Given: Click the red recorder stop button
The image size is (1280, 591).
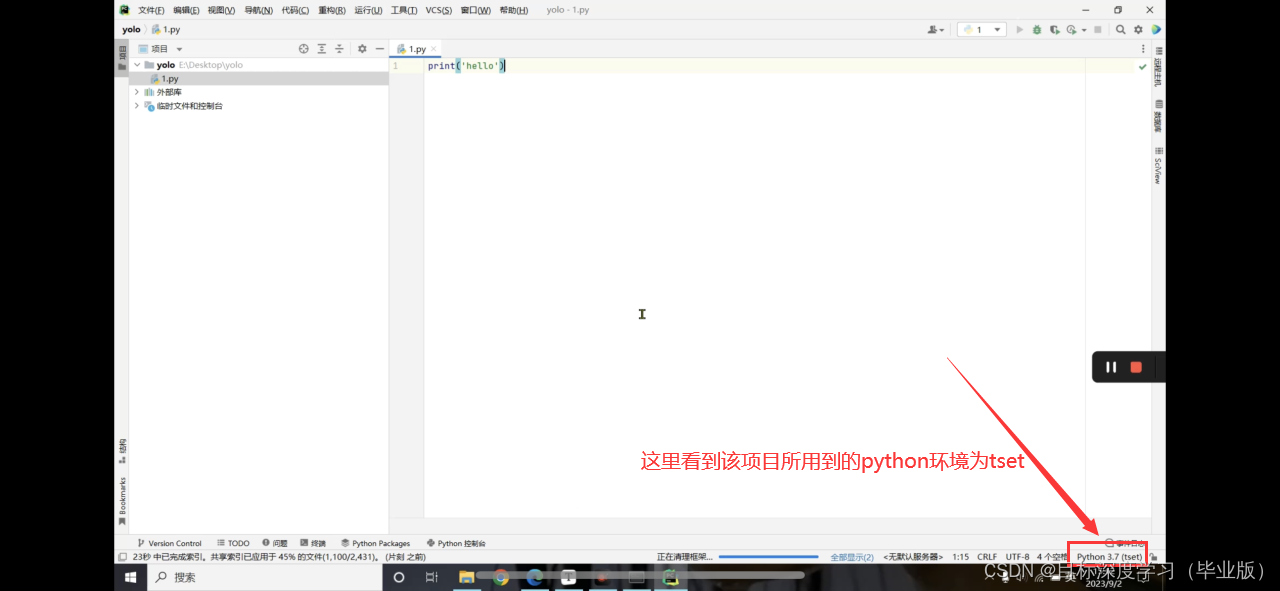Looking at the screenshot, I should [1136, 367].
